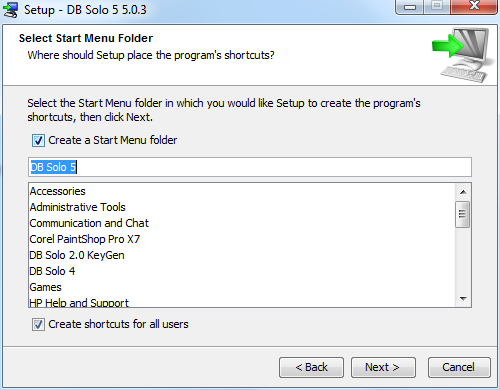Select HP Help and Support entry
The image size is (500, 390).
(79, 302)
